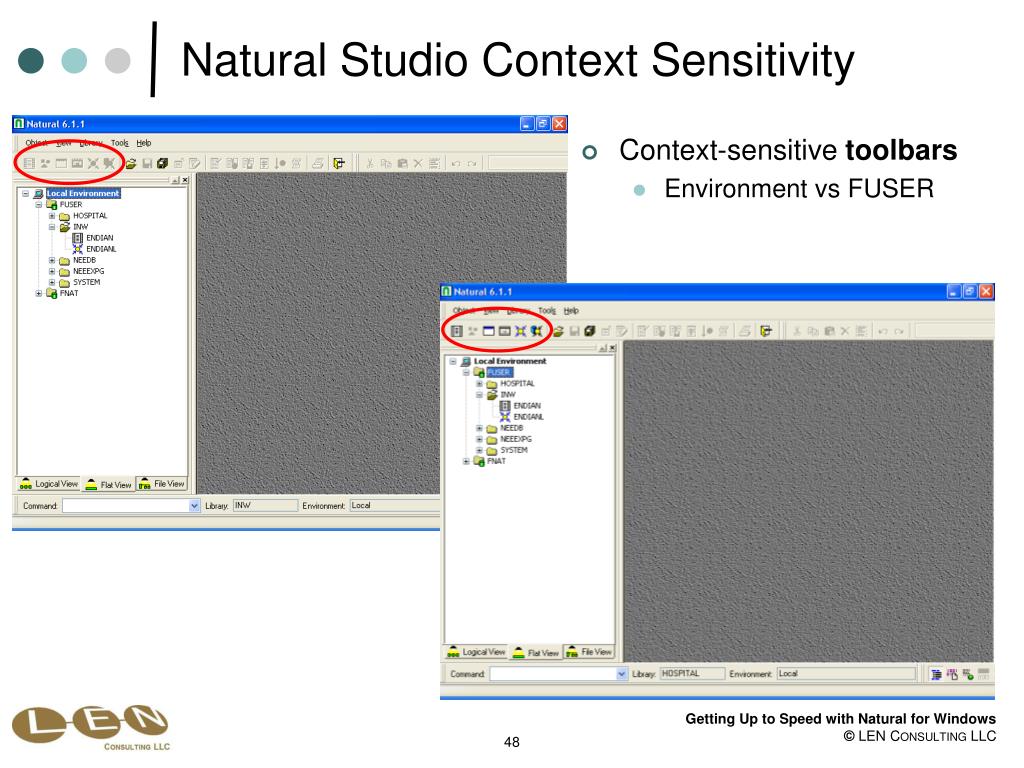
Task: Expand FNAT node in front window tree
Action: 466,461
